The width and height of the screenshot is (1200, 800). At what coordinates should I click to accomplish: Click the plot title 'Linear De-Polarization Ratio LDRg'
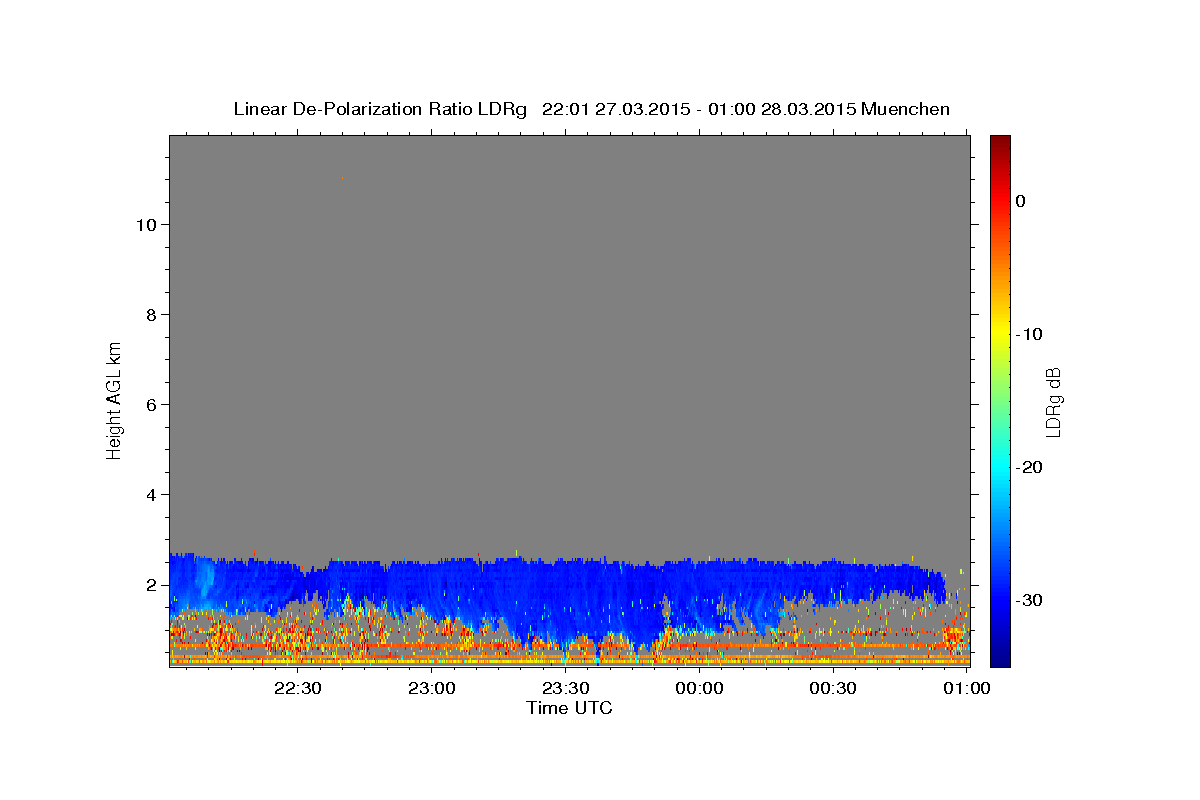coord(380,109)
